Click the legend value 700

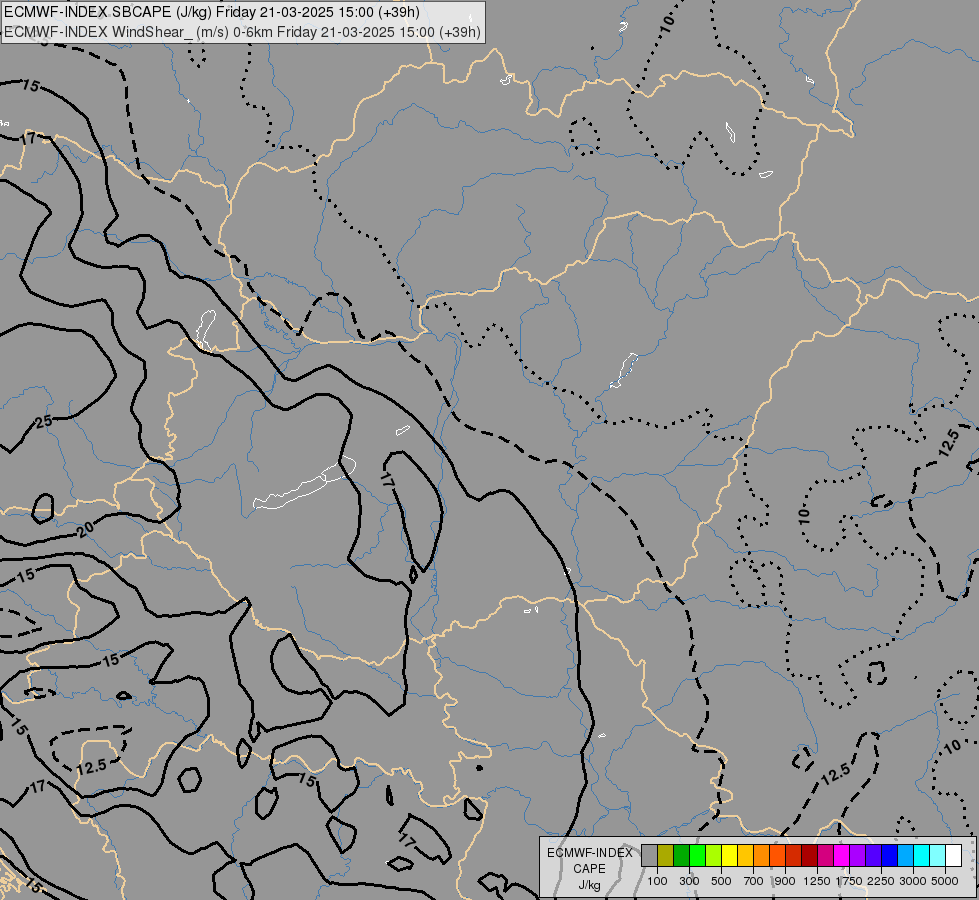754,881
